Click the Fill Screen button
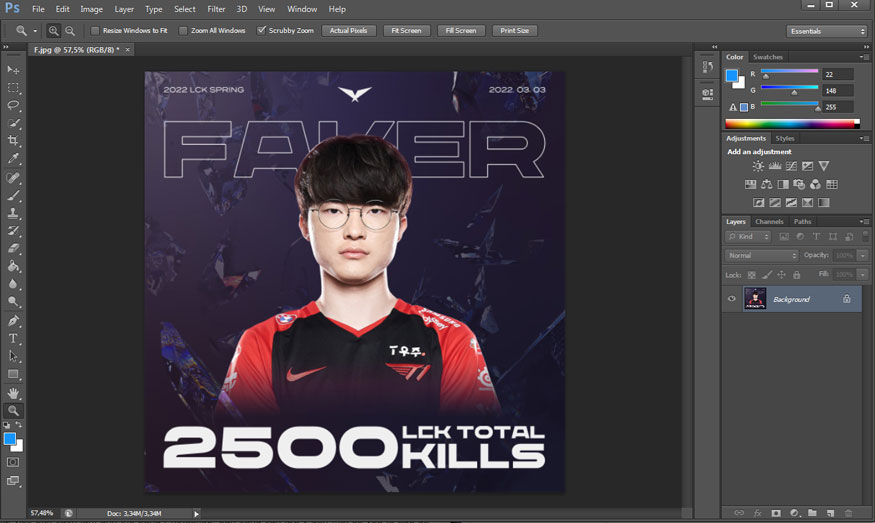This screenshot has width=875, height=523. 461,31
